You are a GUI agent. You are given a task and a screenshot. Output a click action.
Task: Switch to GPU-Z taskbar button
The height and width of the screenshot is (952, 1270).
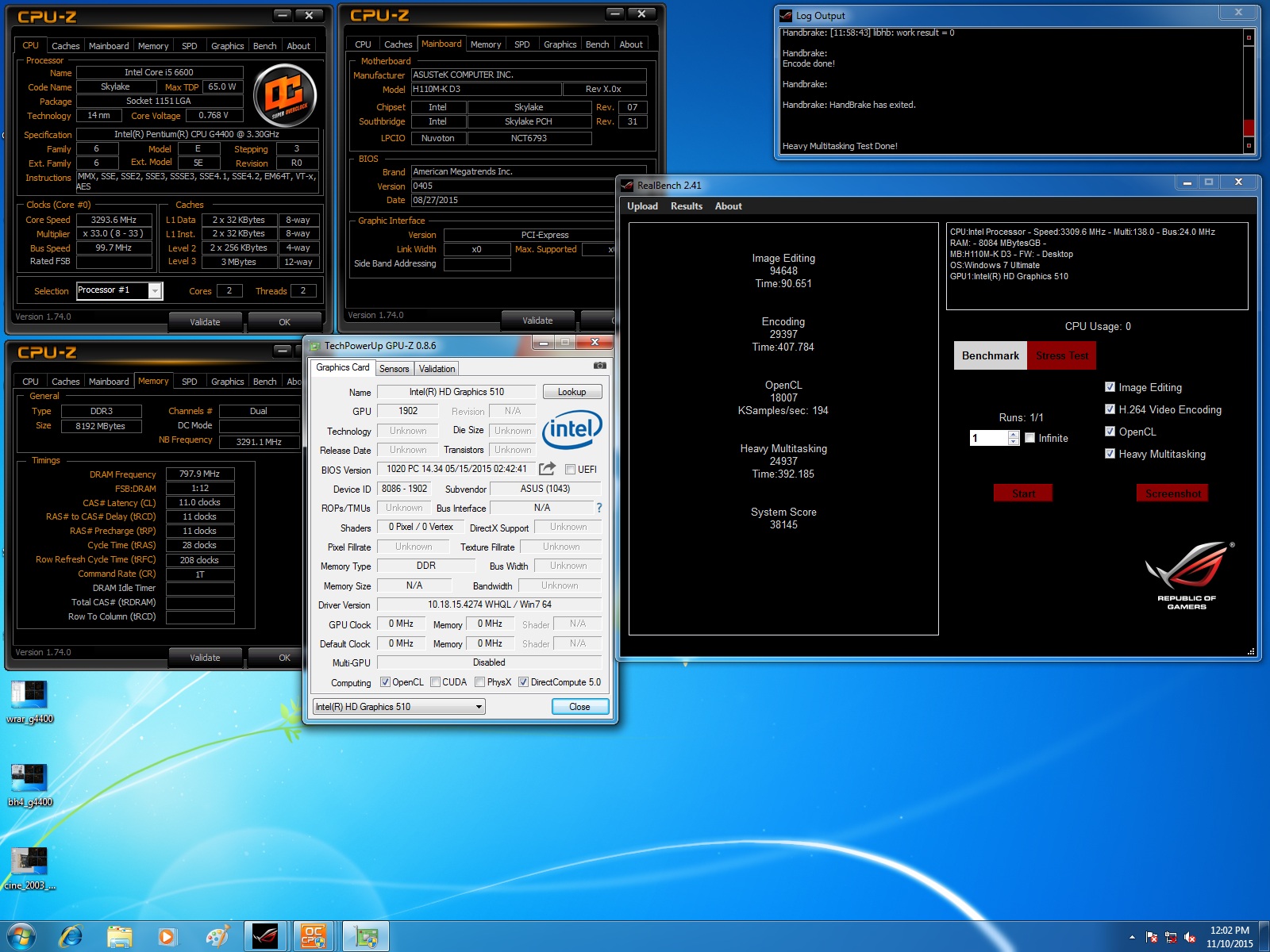pyautogui.click(x=365, y=937)
